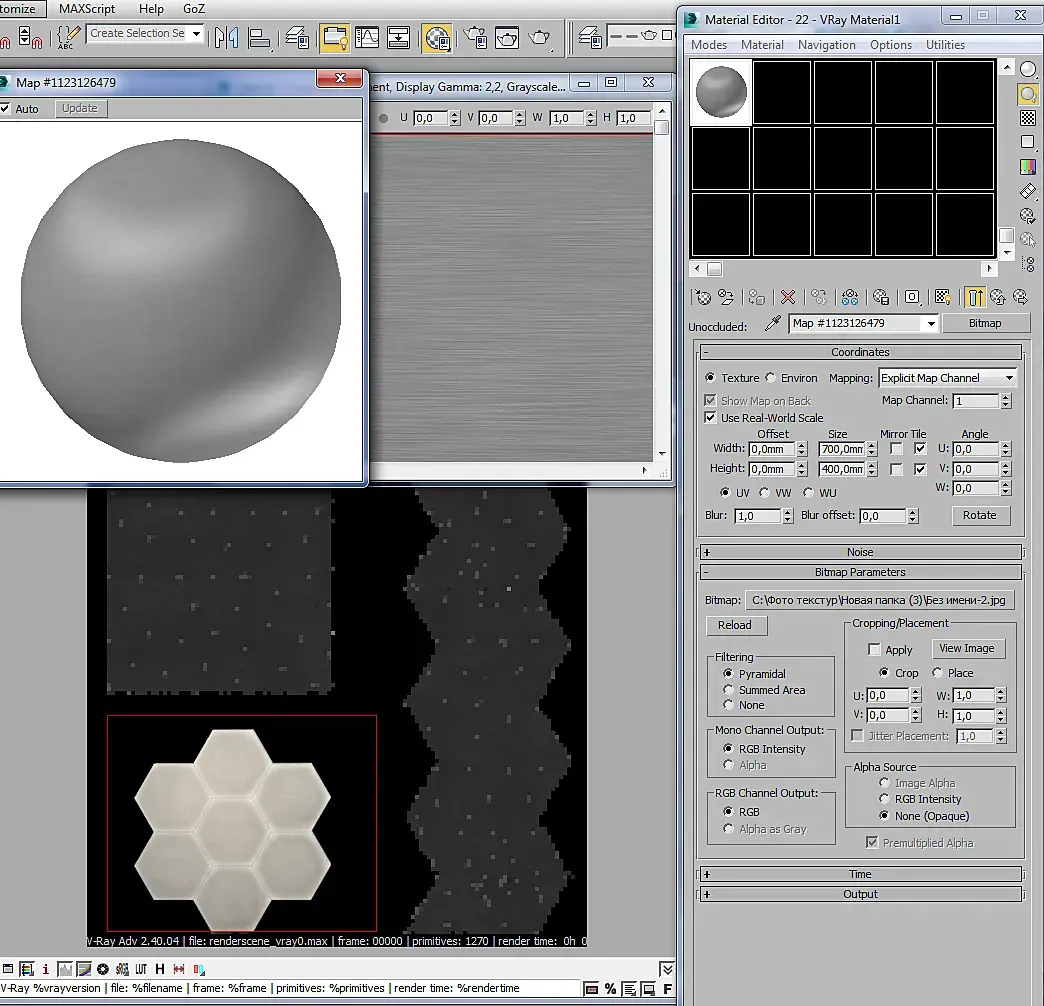Uncheck Use Real-World Scale
Viewport: 1044px width, 1006px height.
[x=711, y=418]
